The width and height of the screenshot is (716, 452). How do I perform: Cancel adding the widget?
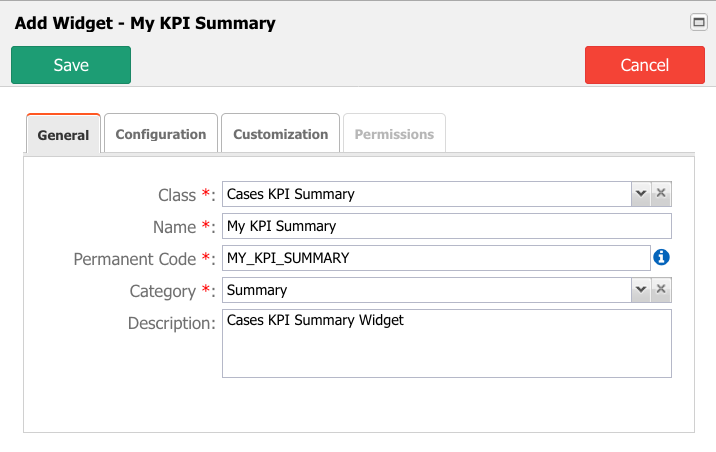(x=645, y=65)
